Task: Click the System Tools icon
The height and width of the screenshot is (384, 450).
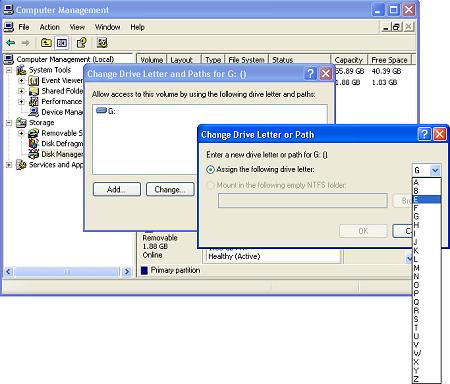Action: click(21, 70)
